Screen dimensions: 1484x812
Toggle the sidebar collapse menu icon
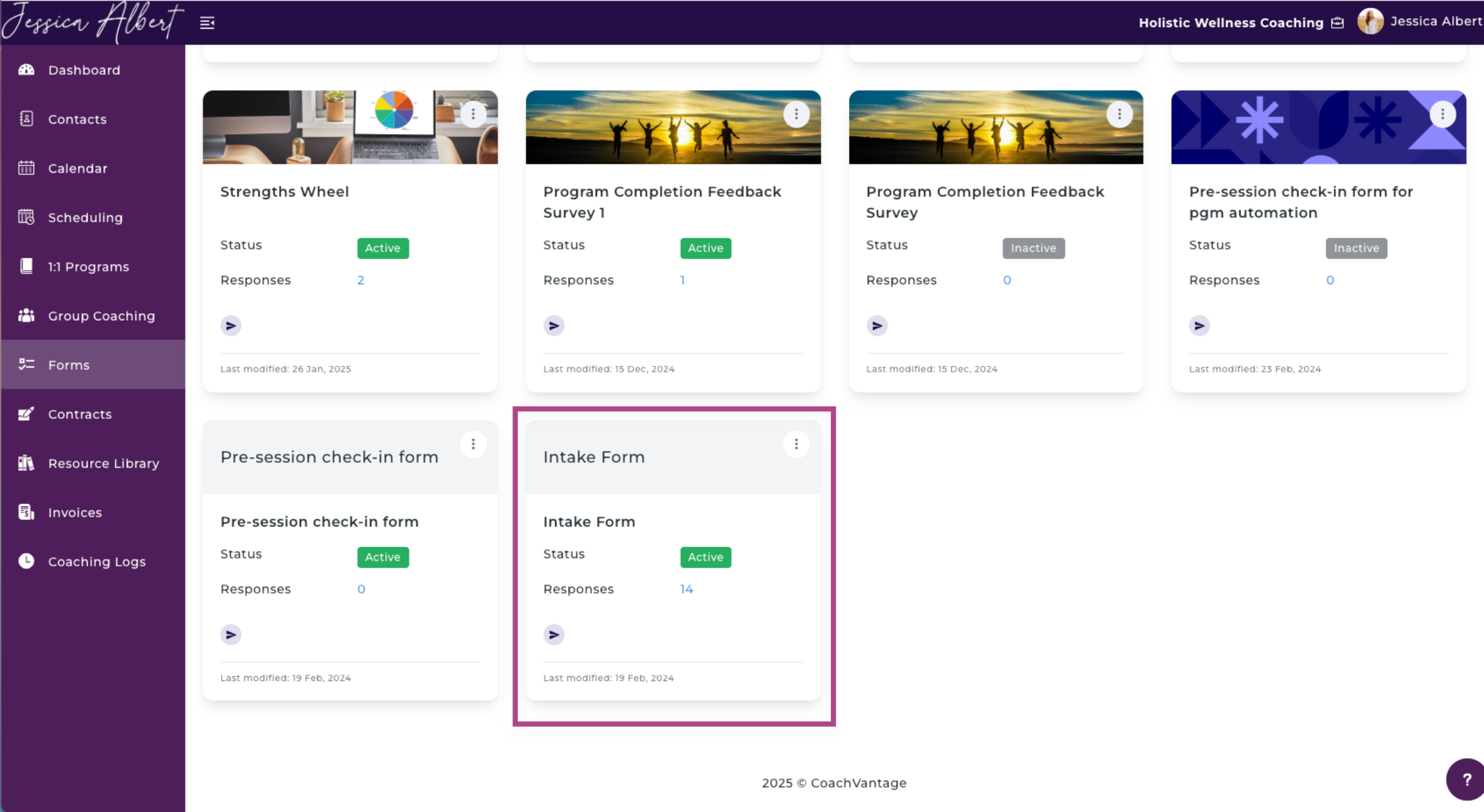click(207, 23)
